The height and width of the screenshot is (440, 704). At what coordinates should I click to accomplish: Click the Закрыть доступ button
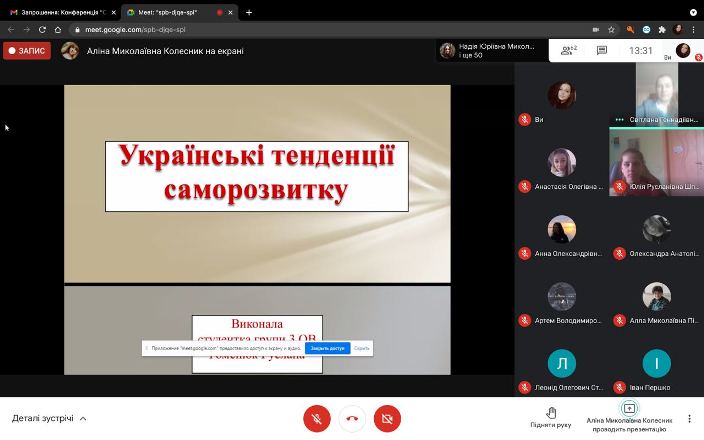328,348
